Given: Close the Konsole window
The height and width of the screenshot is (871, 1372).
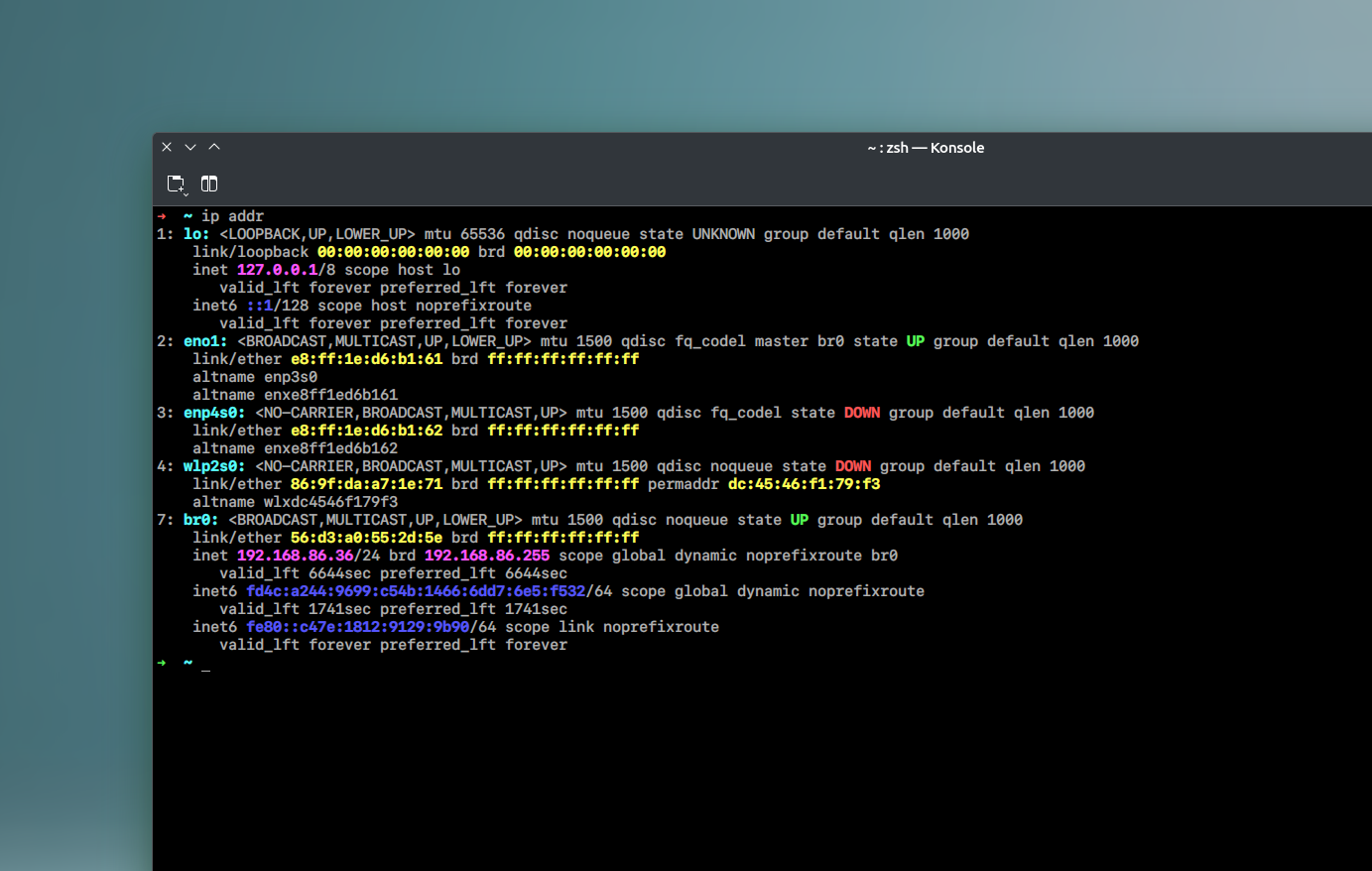Looking at the screenshot, I should point(167,147).
